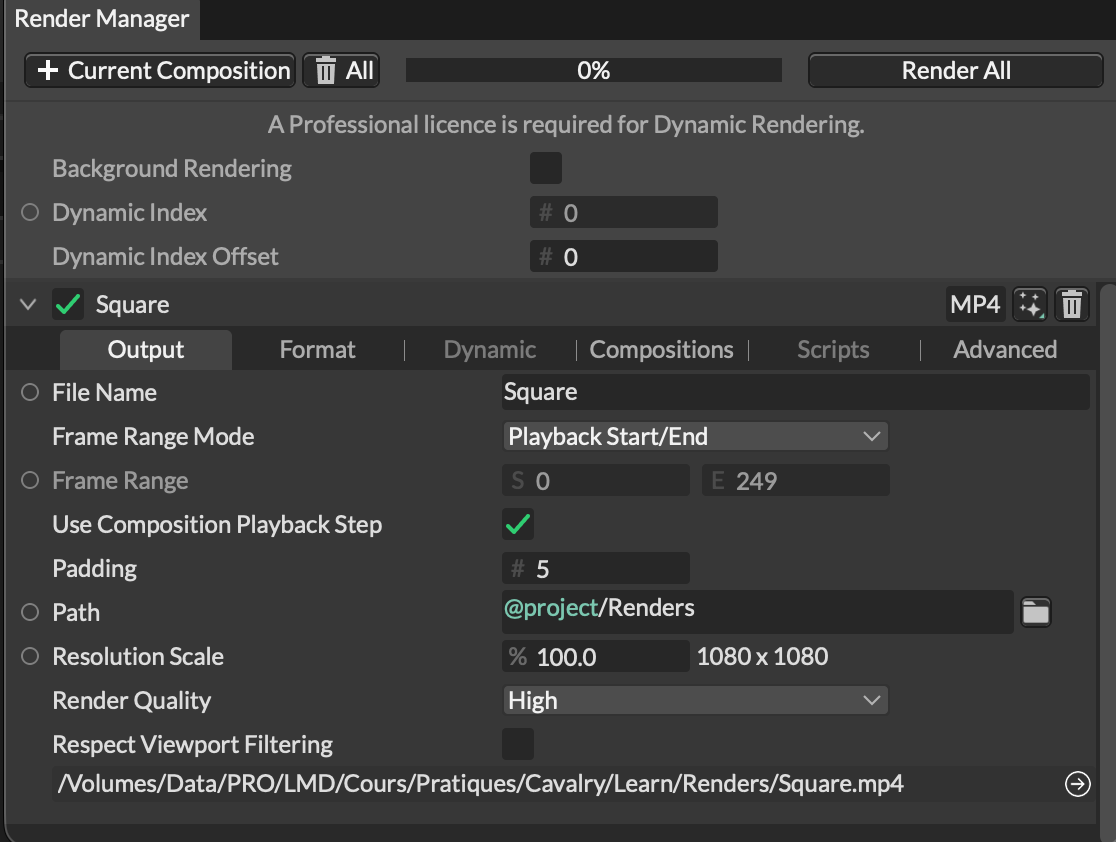1116x842 pixels.
Task: Collapse the Square render item chevron
Action: [28, 305]
